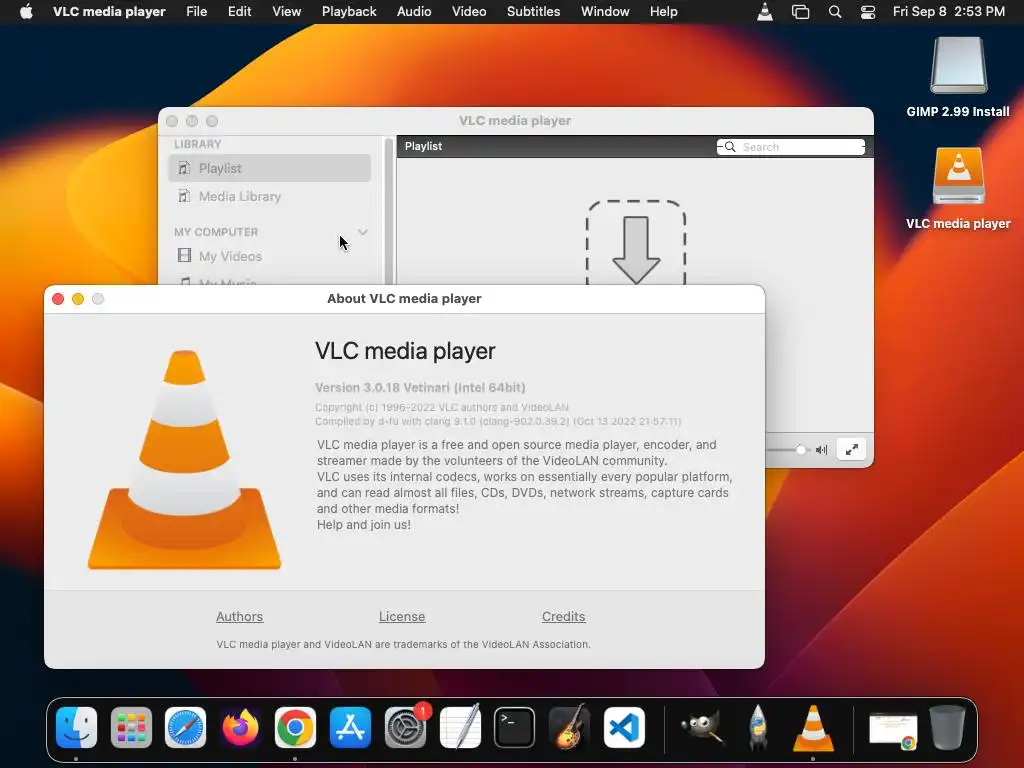This screenshot has width=1024, height=768.
Task: Open the File menu
Action: point(197,12)
